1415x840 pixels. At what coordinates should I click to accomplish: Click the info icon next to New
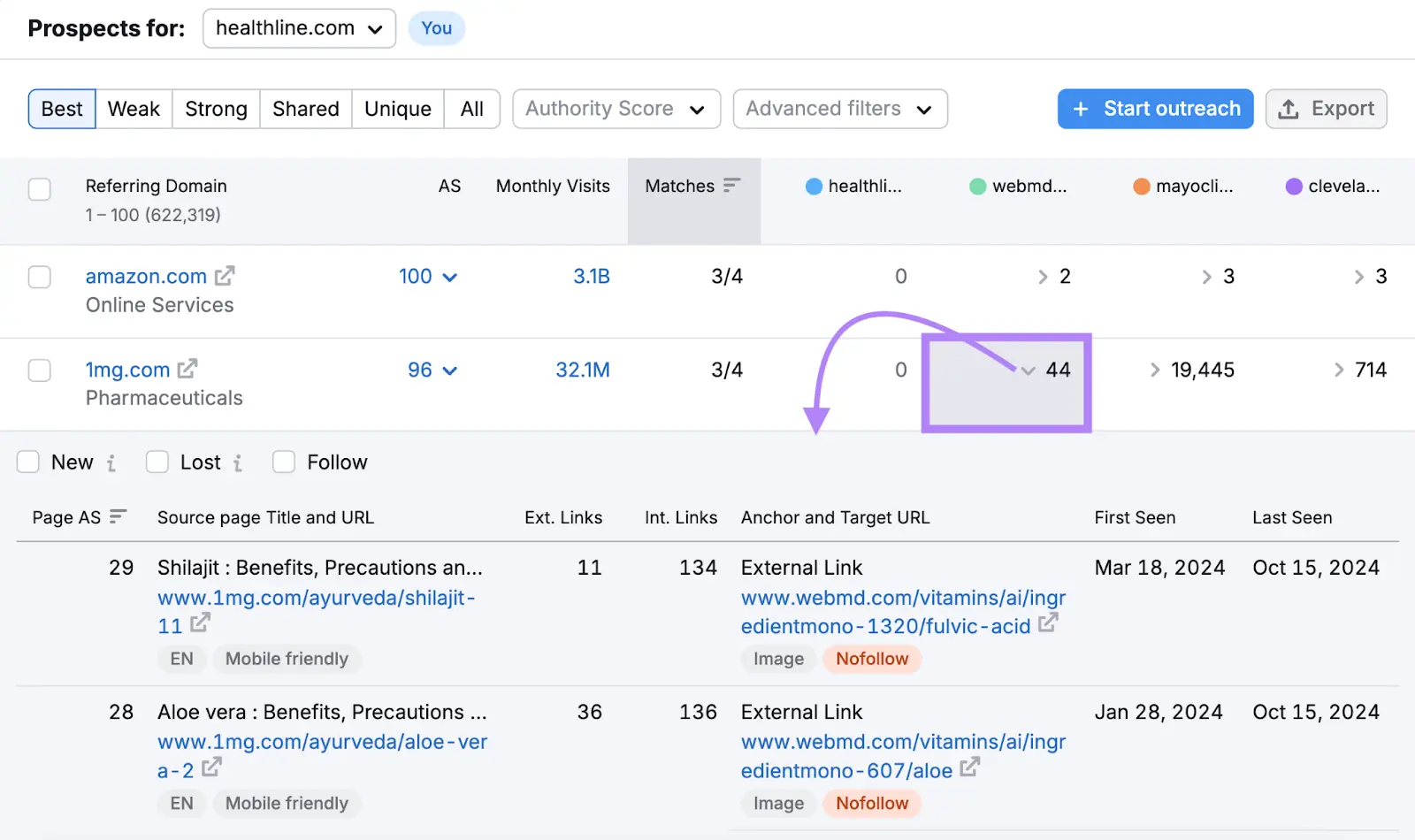(x=111, y=462)
